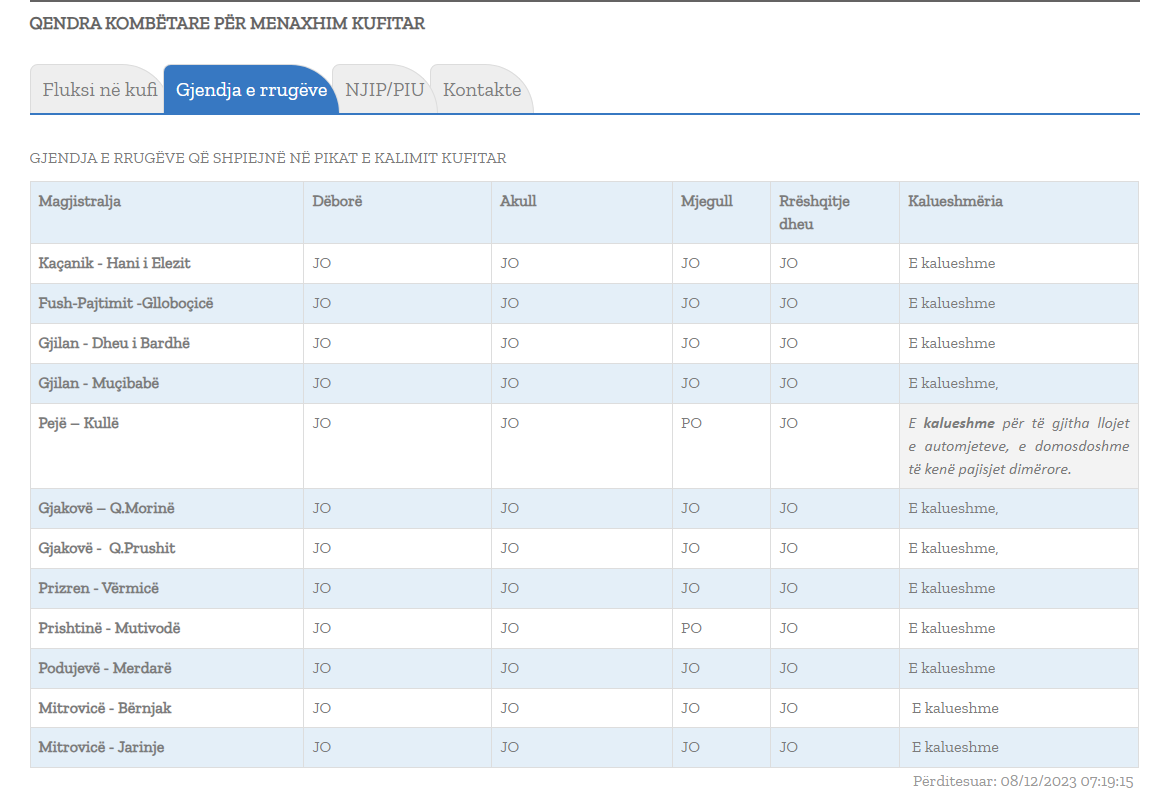Switch to the NJIP/PIU tab
Screen dimensions: 1159x802
click(x=384, y=90)
